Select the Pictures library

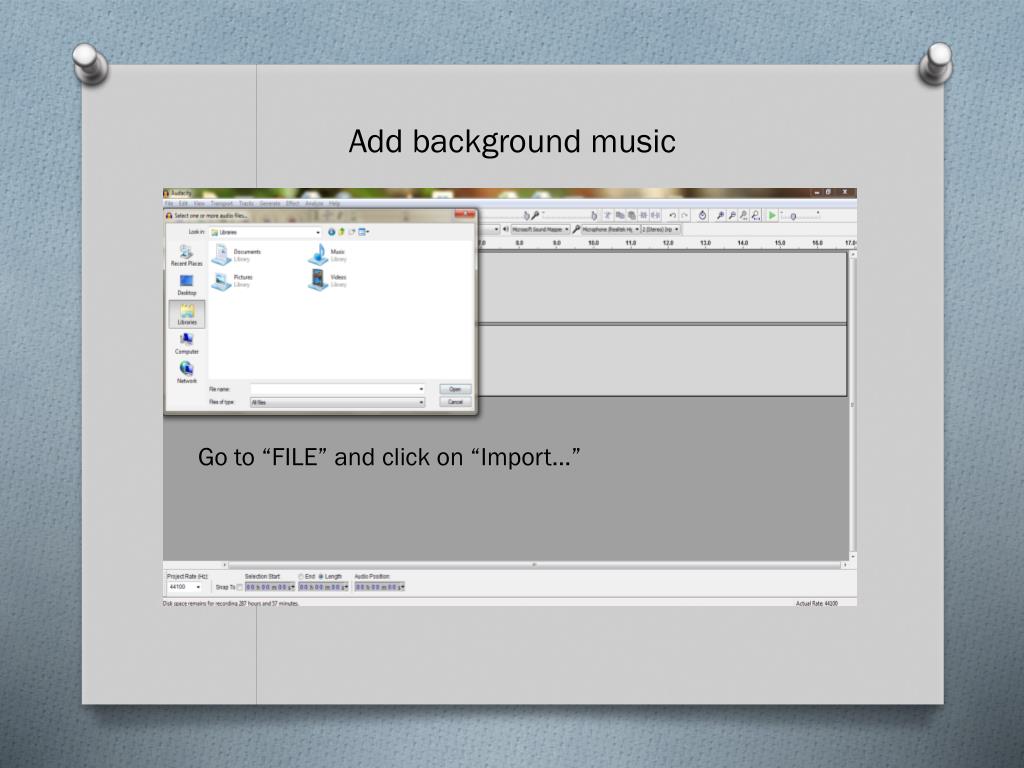coord(232,281)
